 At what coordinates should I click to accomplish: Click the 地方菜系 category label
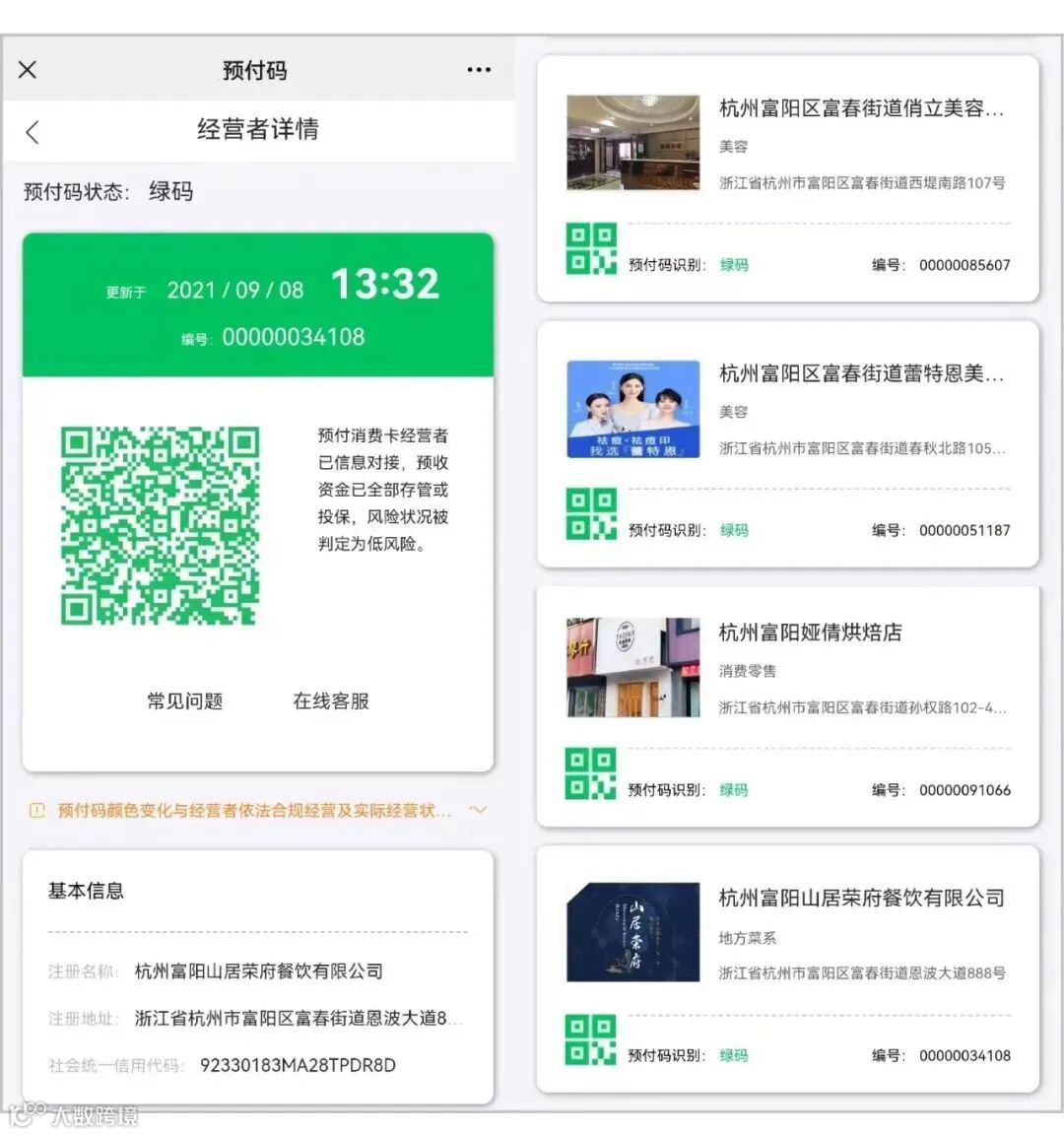pos(747,938)
